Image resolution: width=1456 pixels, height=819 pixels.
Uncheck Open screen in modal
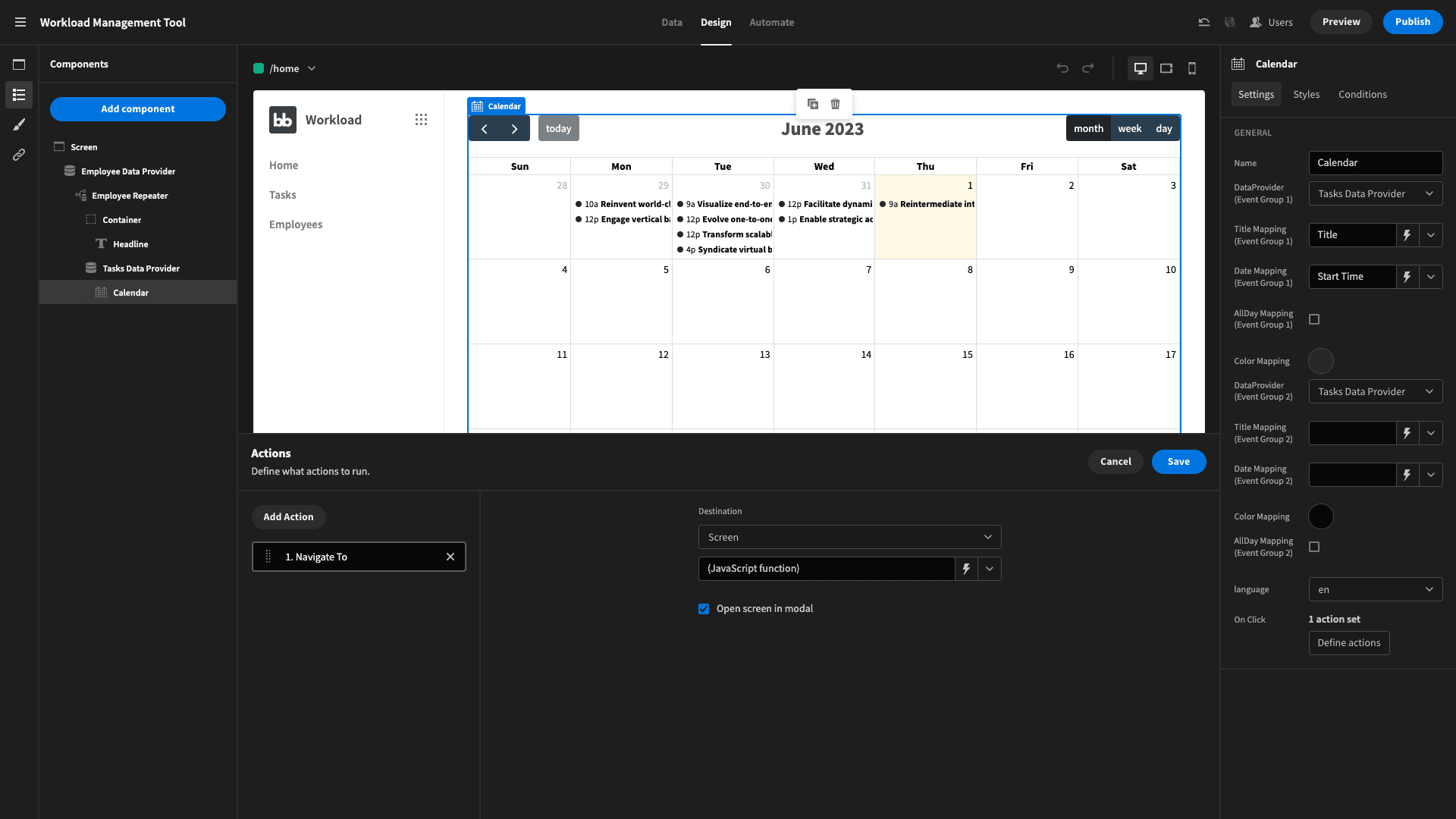pos(704,609)
